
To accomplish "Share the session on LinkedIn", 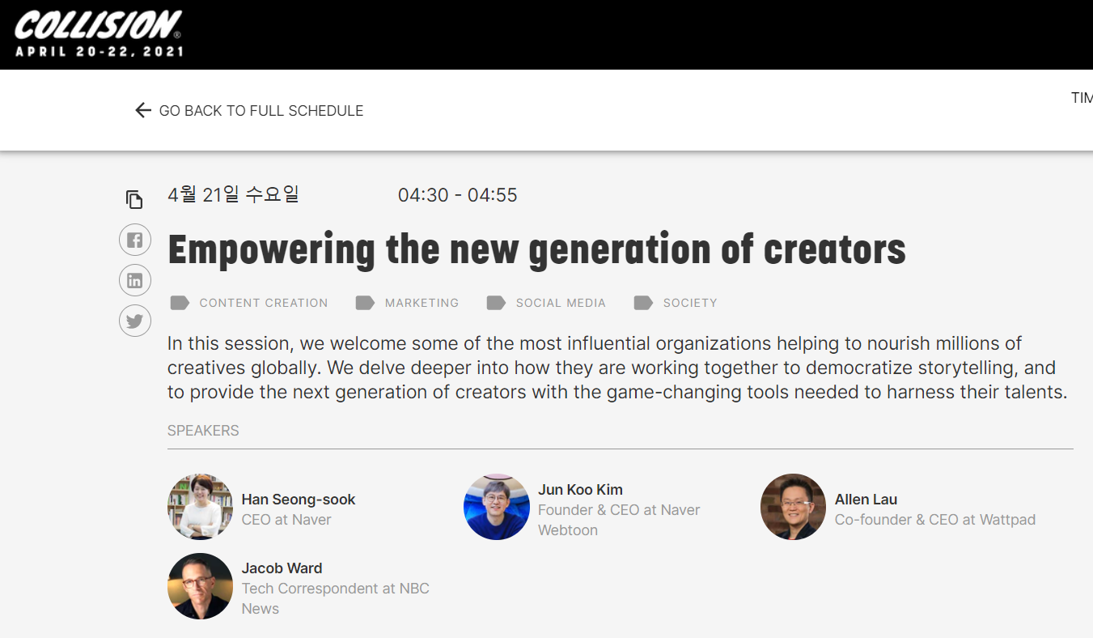I will point(135,280).
